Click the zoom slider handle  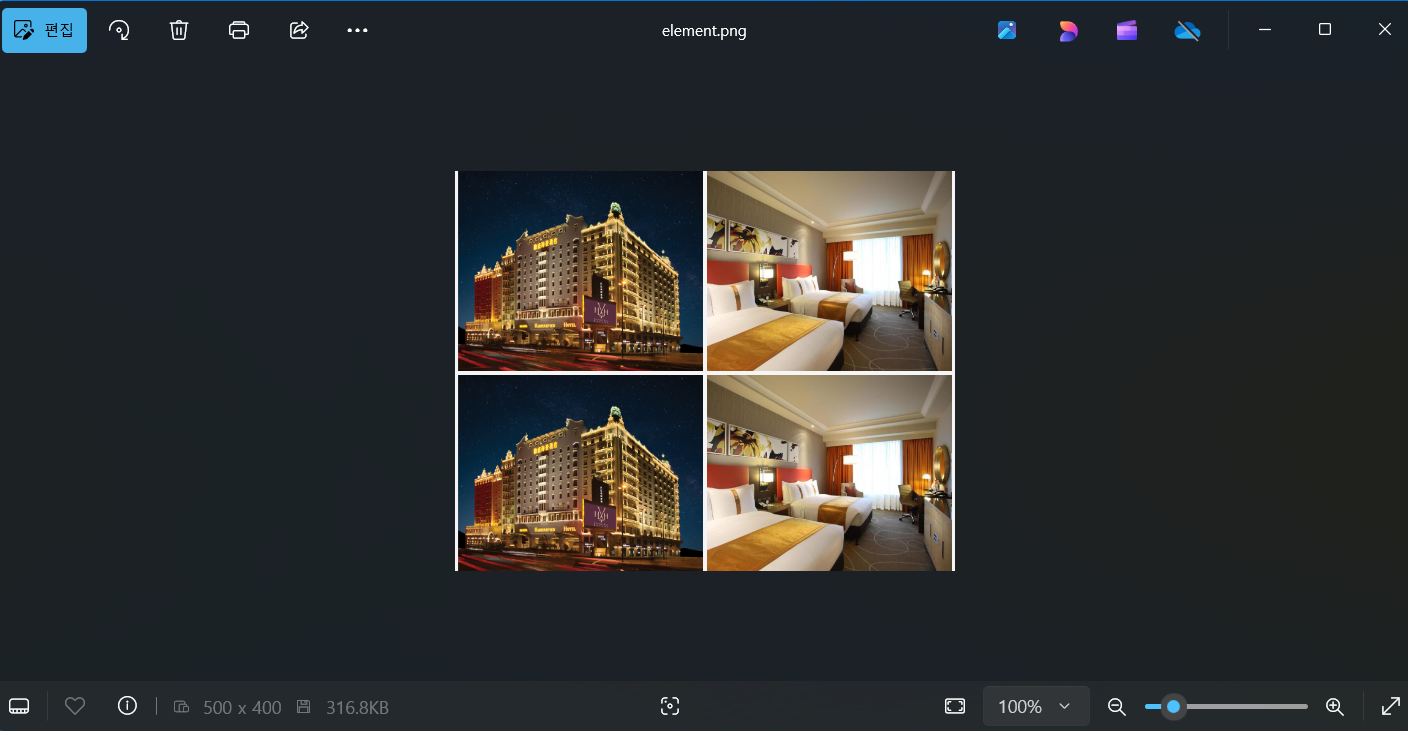pyautogui.click(x=1174, y=707)
